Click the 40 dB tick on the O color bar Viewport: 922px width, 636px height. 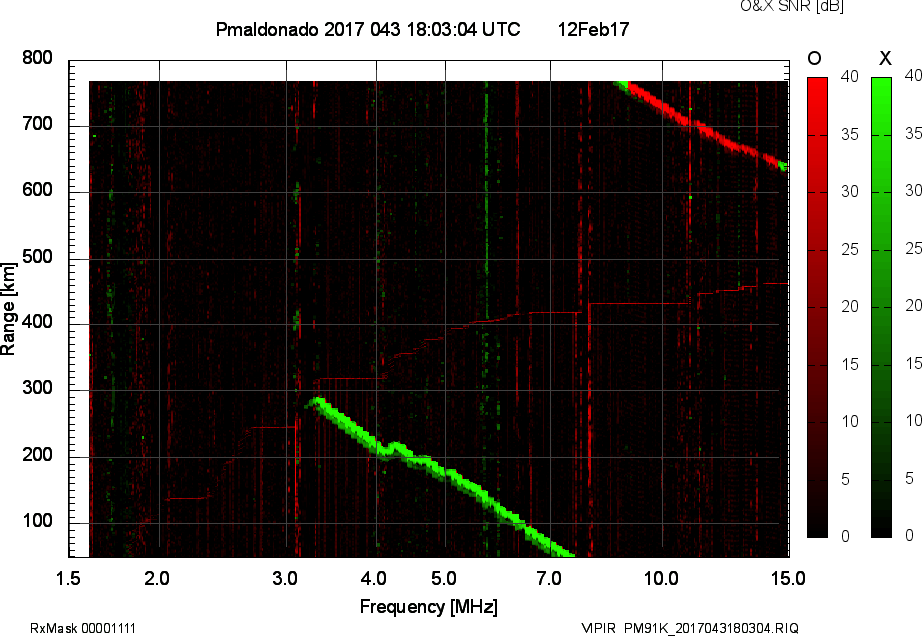pos(849,76)
